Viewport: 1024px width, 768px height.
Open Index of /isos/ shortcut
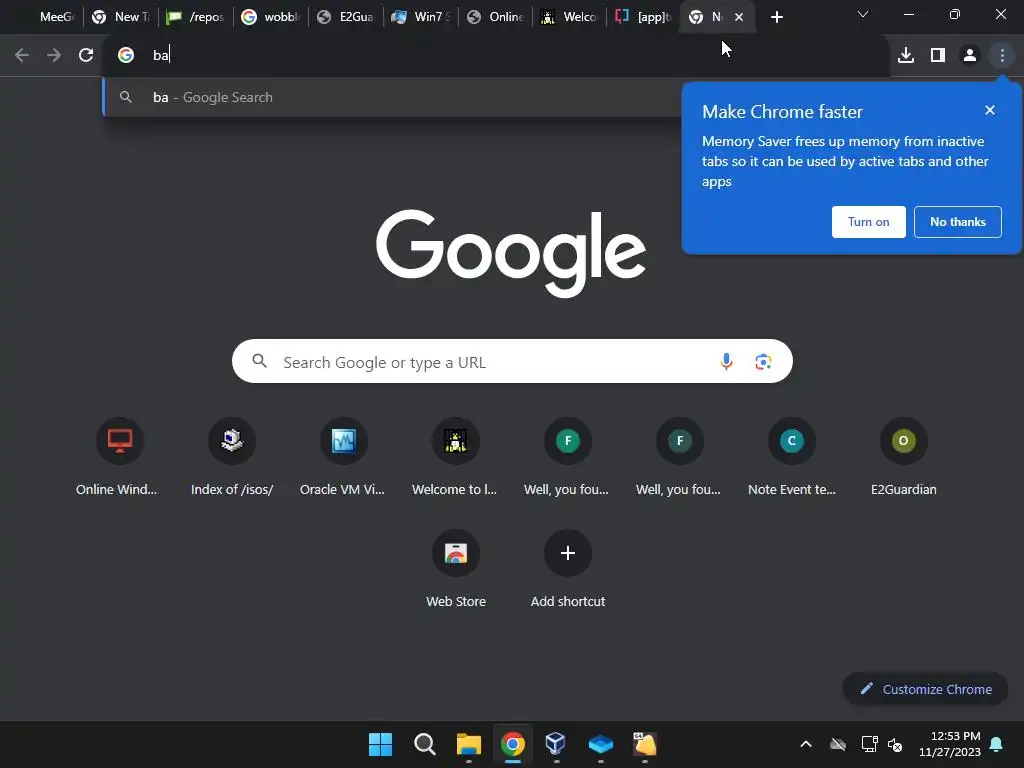point(232,458)
